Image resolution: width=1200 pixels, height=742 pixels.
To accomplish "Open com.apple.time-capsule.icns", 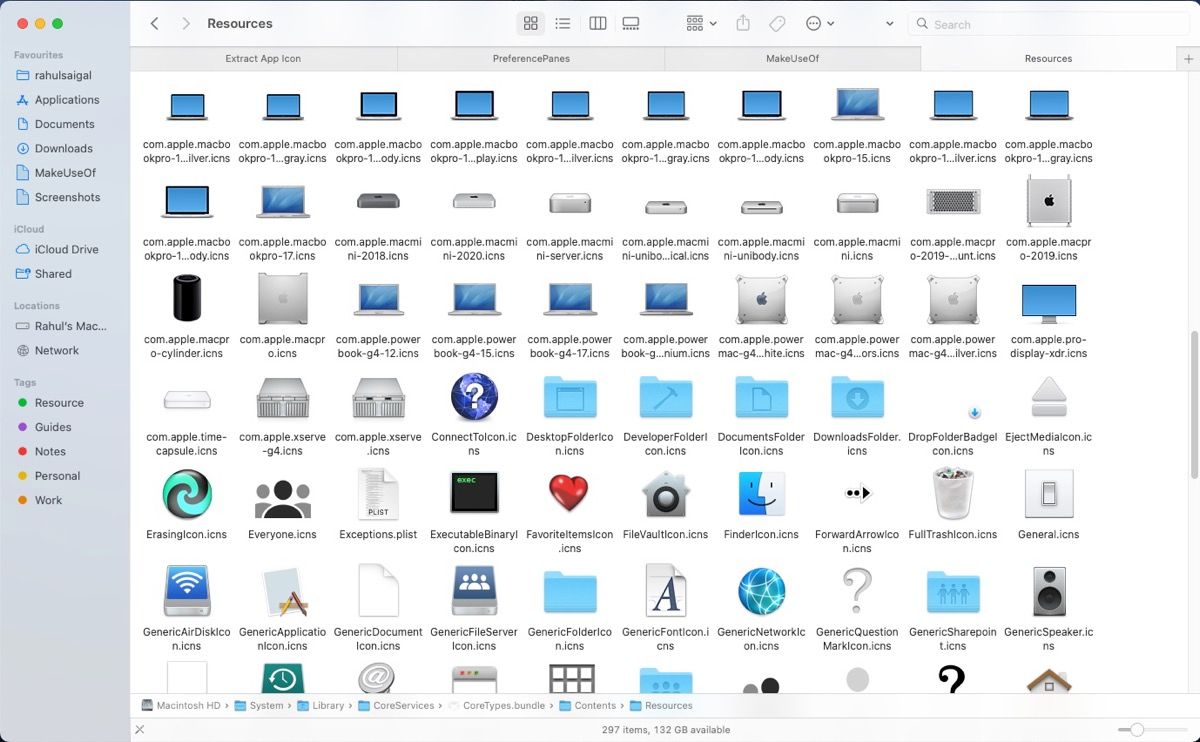I will click(x=186, y=398).
